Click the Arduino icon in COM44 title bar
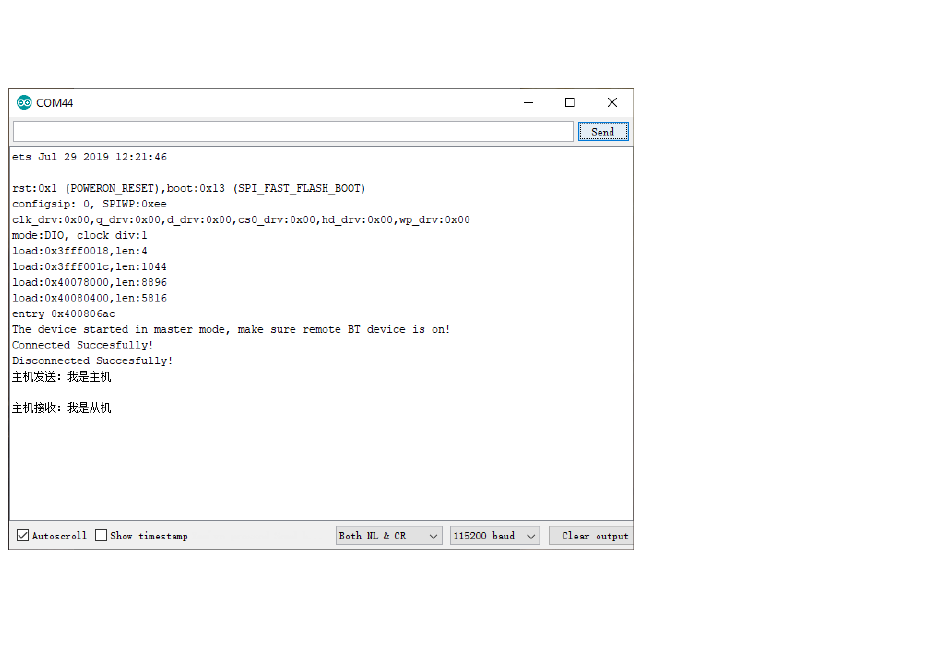The width and height of the screenshot is (950, 648). coord(24,103)
